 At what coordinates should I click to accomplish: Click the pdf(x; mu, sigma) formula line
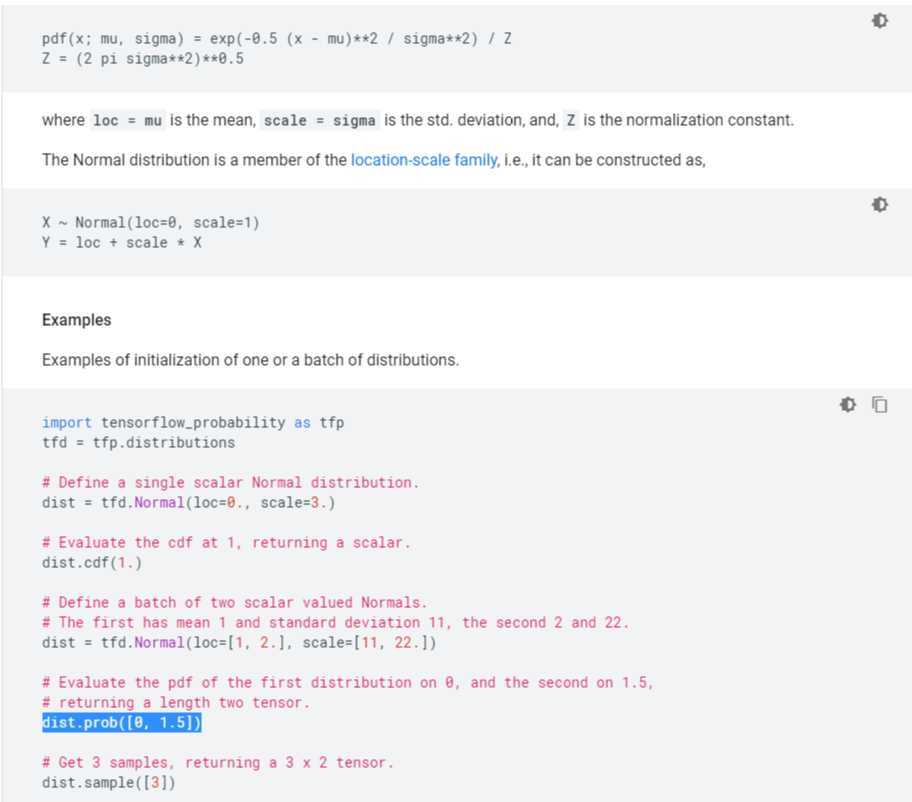[277, 39]
